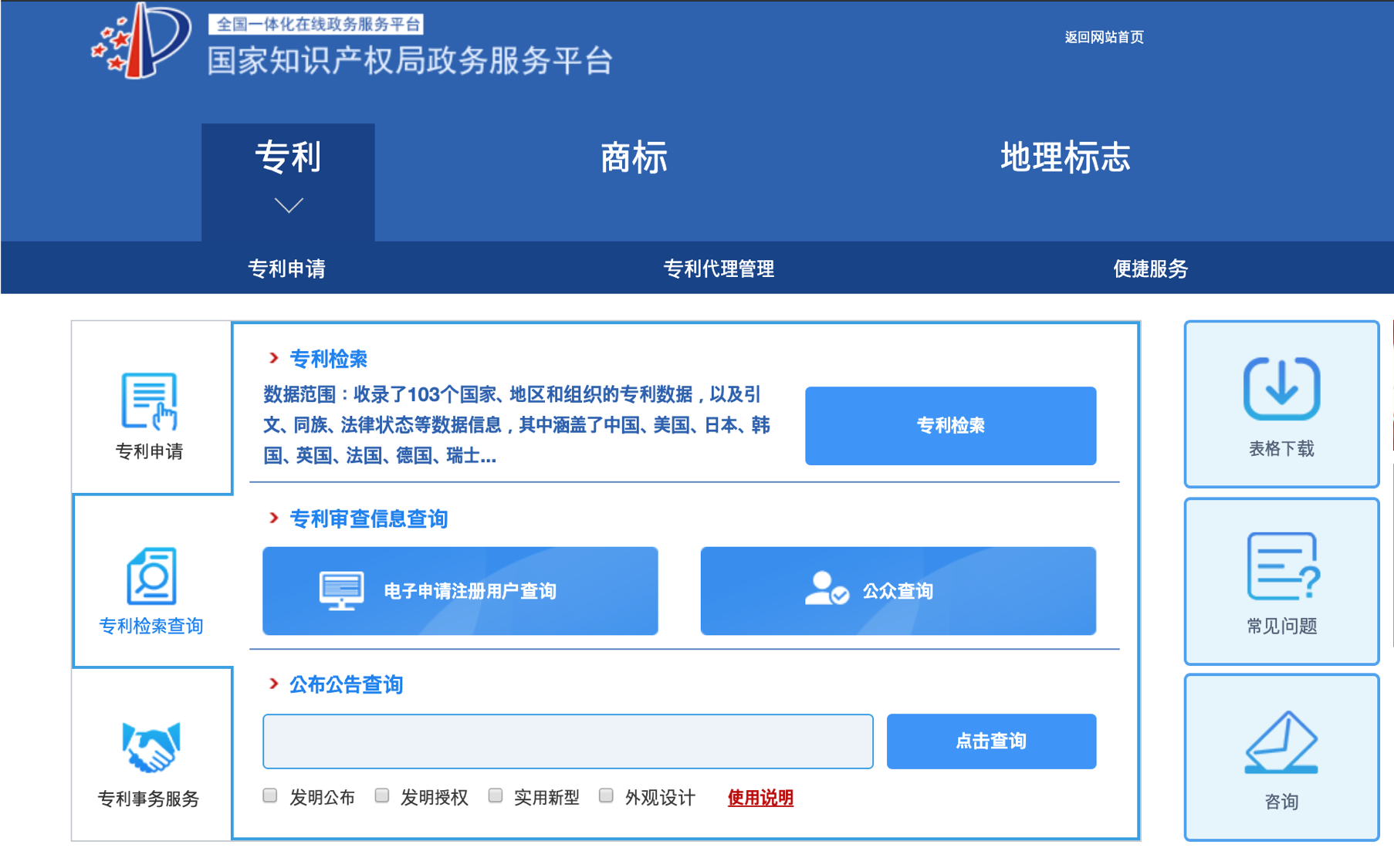This screenshot has height=868, width=1394.
Task: Check the 实用新型 checkbox
Action: (496, 795)
